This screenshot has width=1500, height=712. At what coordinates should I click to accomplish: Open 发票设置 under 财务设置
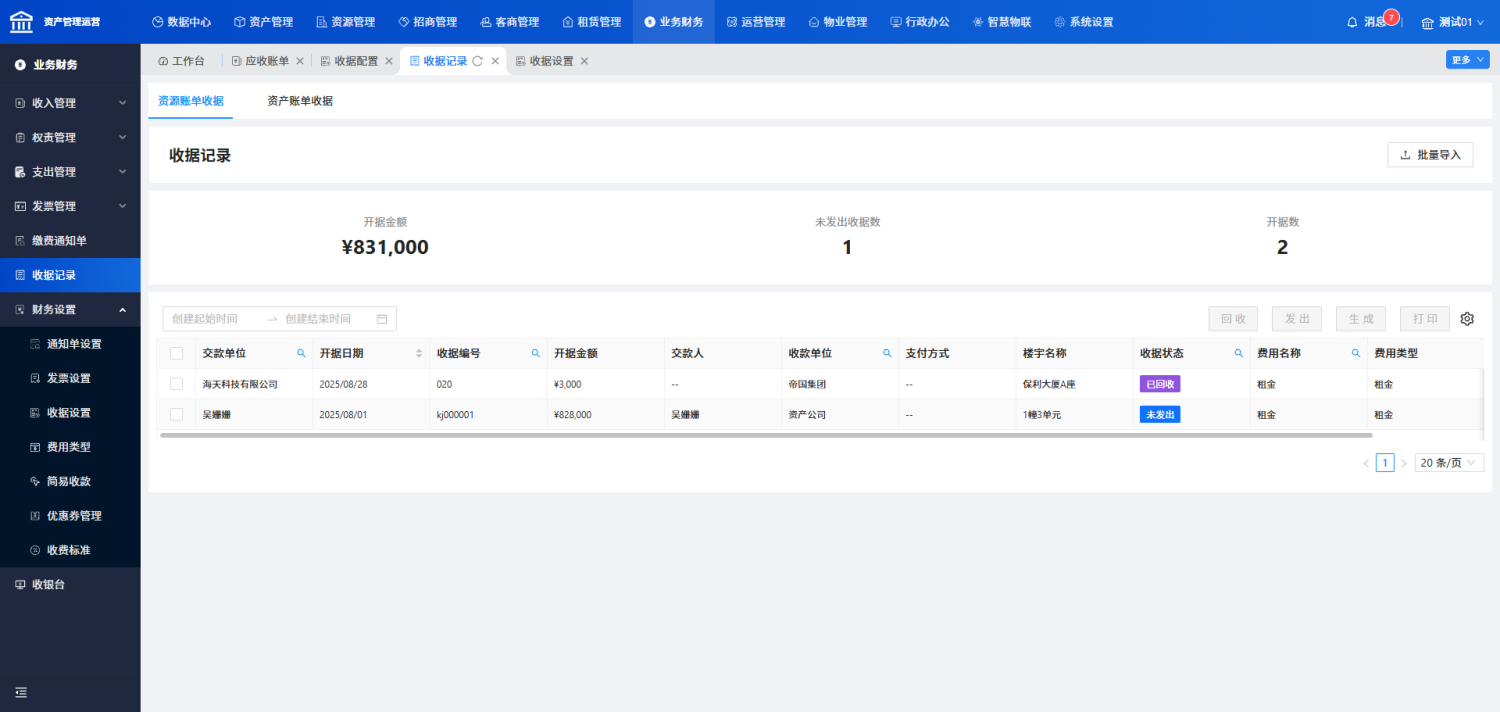tap(70, 378)
